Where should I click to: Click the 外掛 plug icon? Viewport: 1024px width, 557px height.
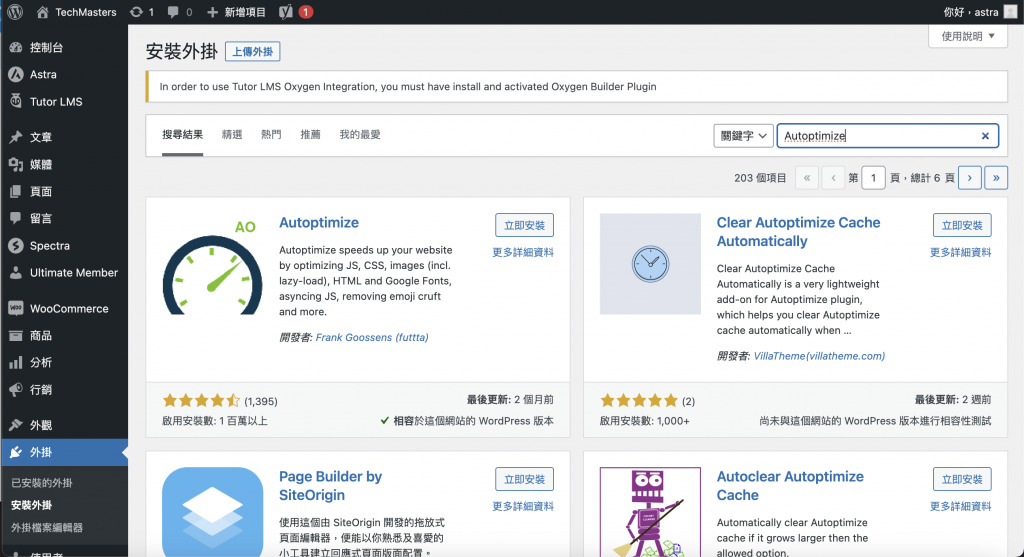(16, 452)
